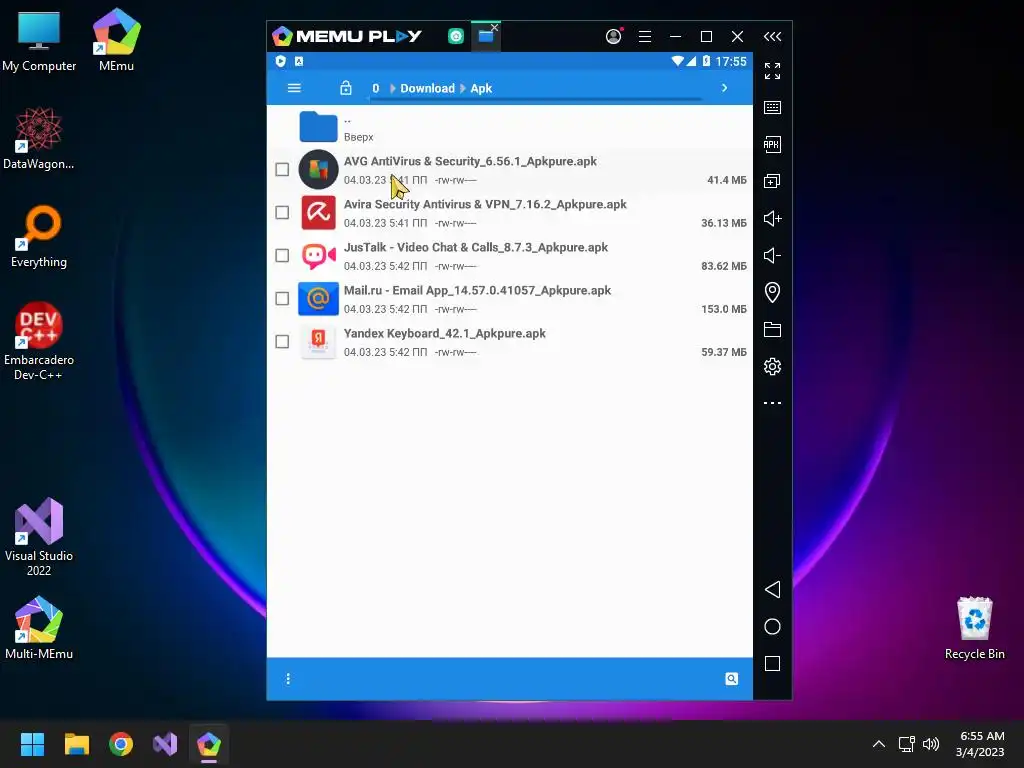This screenshot has height=768, width=1024.
Task: Decrease MEmu volume
Action: click(773, 255)
